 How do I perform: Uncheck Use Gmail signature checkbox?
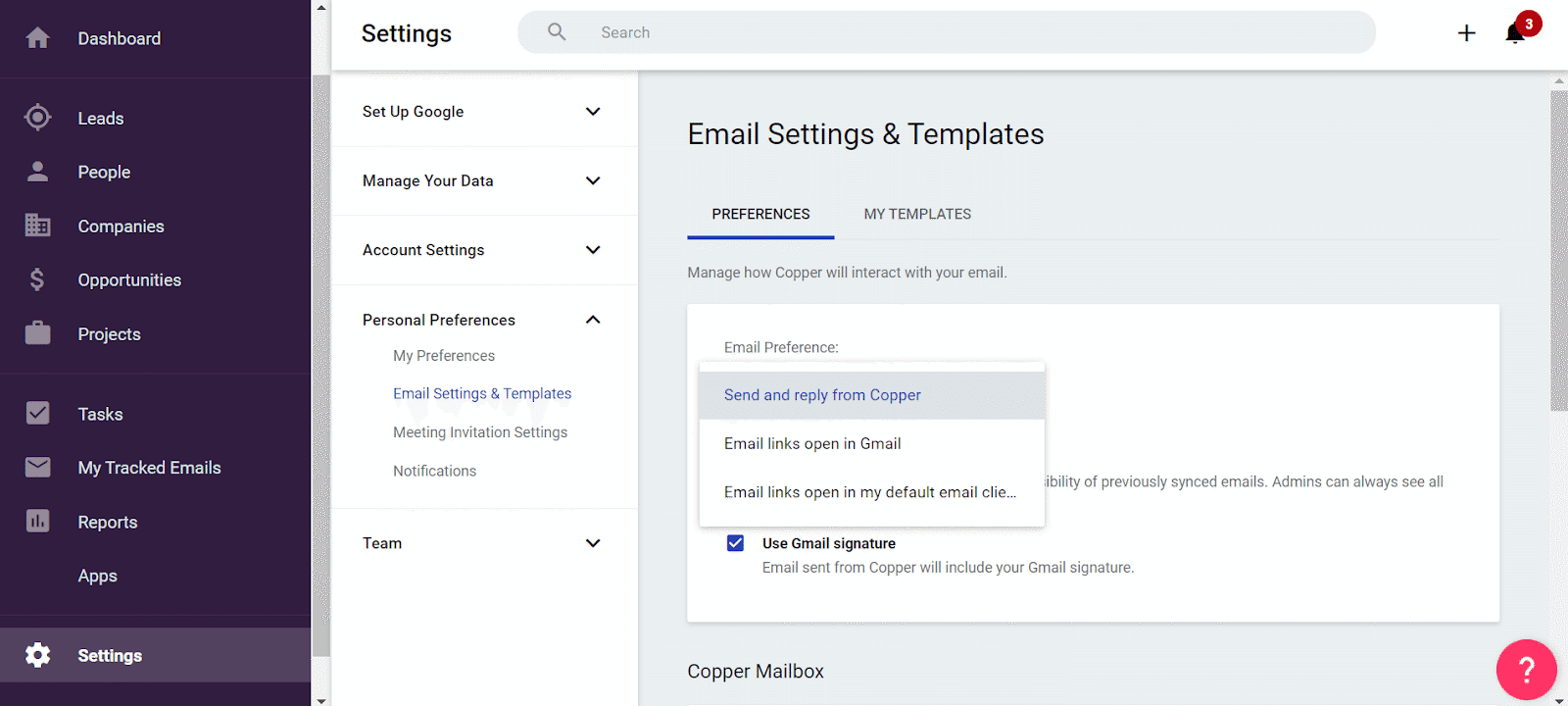[735, 543]
